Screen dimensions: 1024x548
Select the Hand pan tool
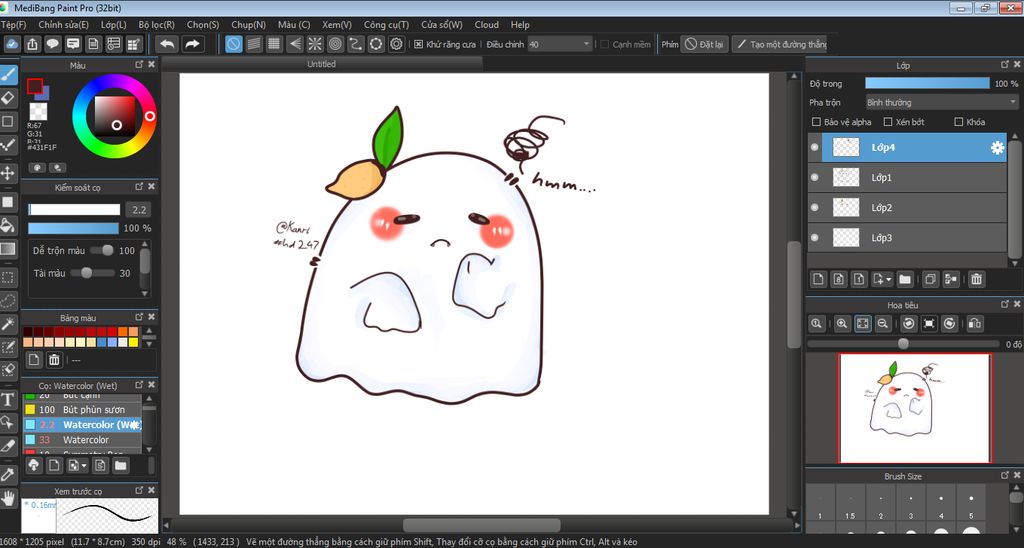coord(8,498)
